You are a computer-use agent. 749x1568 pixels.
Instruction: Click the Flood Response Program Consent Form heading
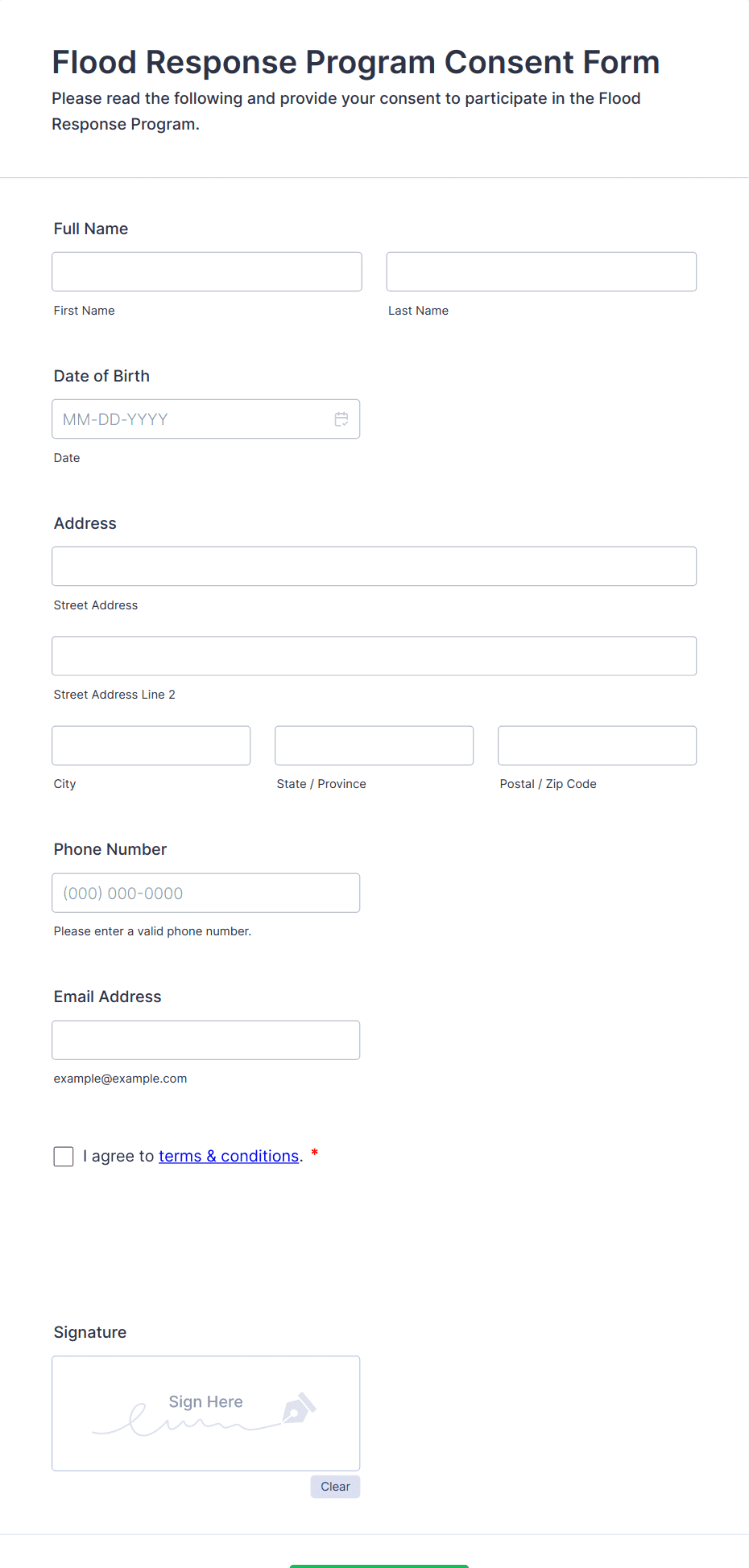[356, 62]
